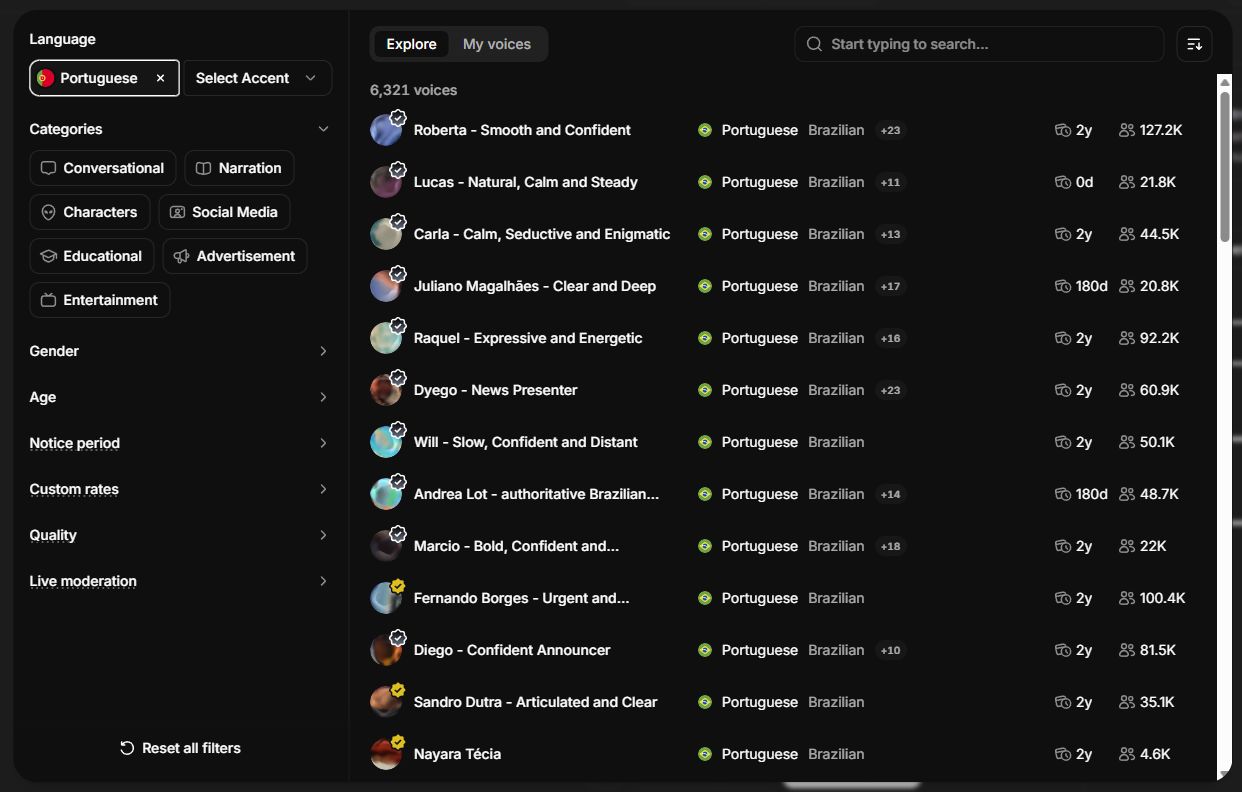Click Juliano Magalhães avatar icon
The width and height of the screenshot is (1242, 792).
pyautogui.click(x=386, y=286)
